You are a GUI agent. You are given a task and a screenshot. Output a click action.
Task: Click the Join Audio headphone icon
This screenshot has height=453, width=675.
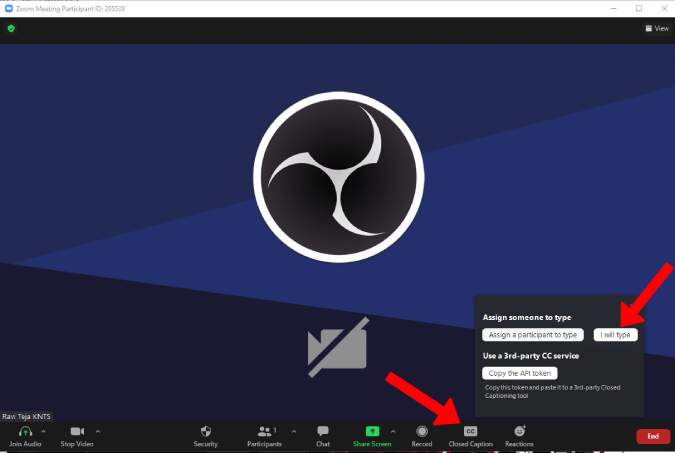click(25, 431)
